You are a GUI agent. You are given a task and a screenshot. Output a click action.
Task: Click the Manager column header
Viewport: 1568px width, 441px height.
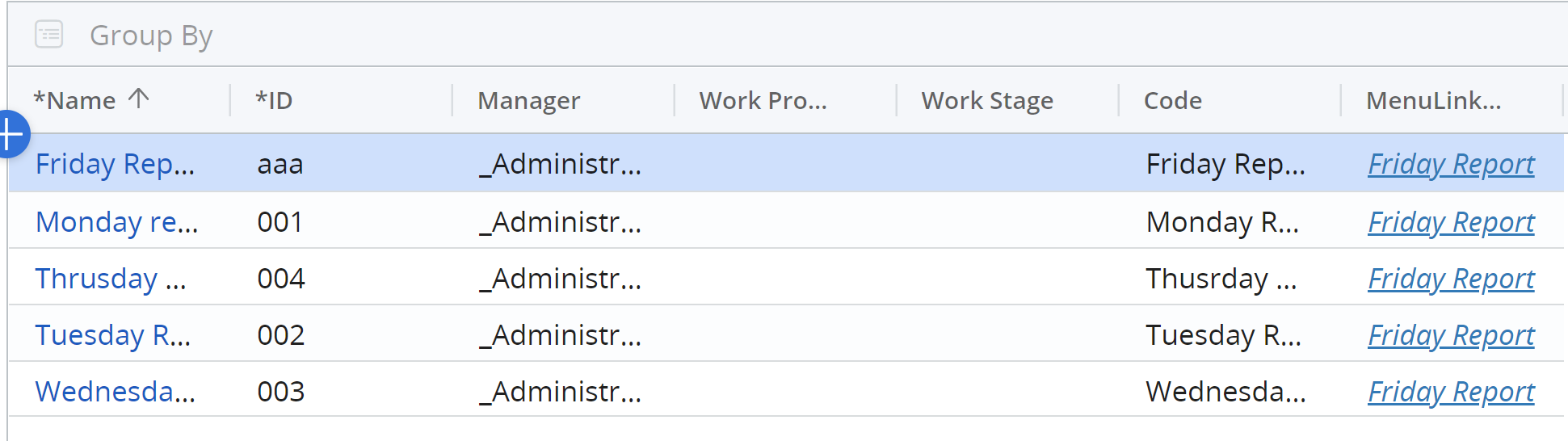tap(528, 101)
